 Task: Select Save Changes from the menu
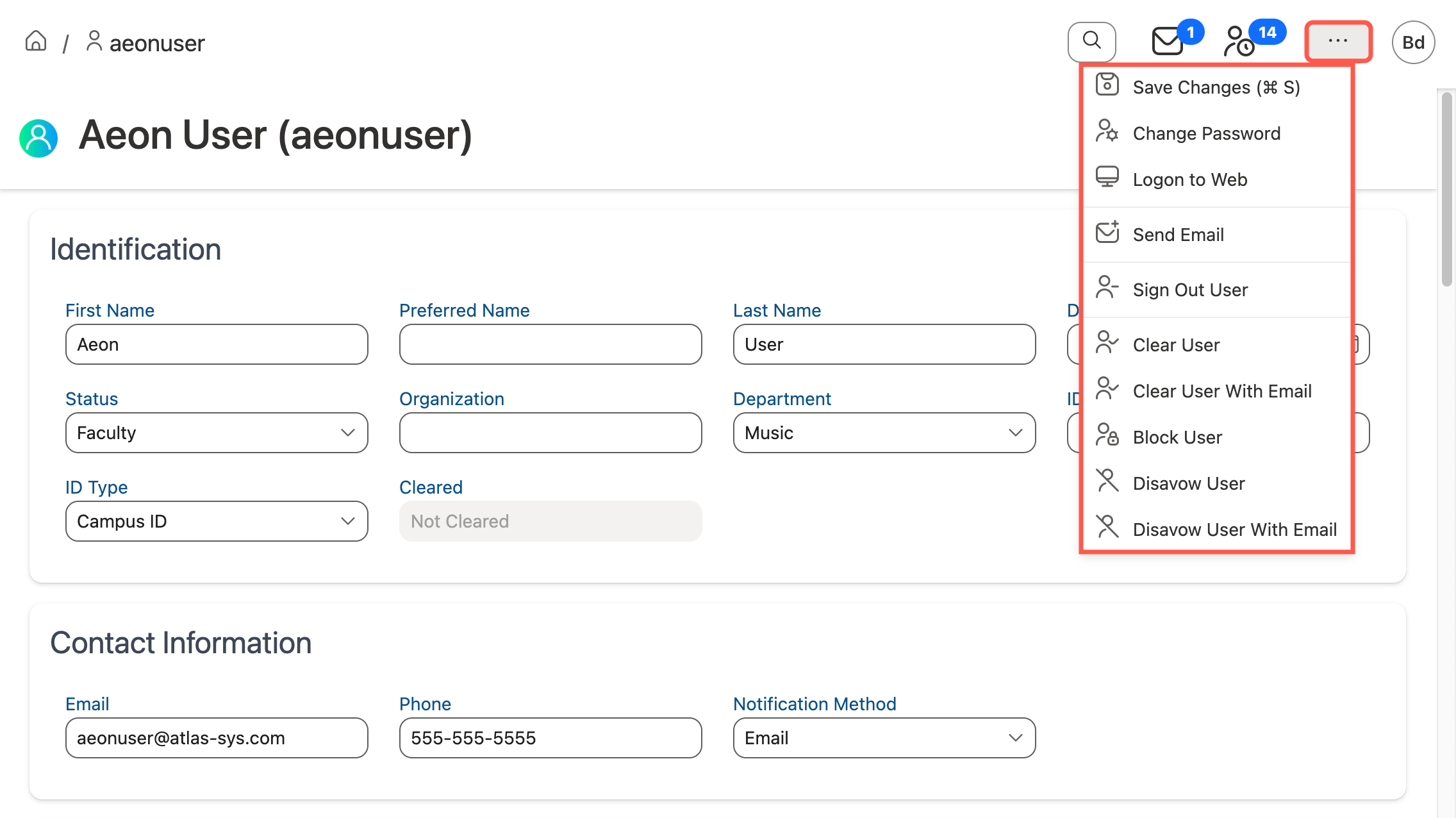(1216, 87)
